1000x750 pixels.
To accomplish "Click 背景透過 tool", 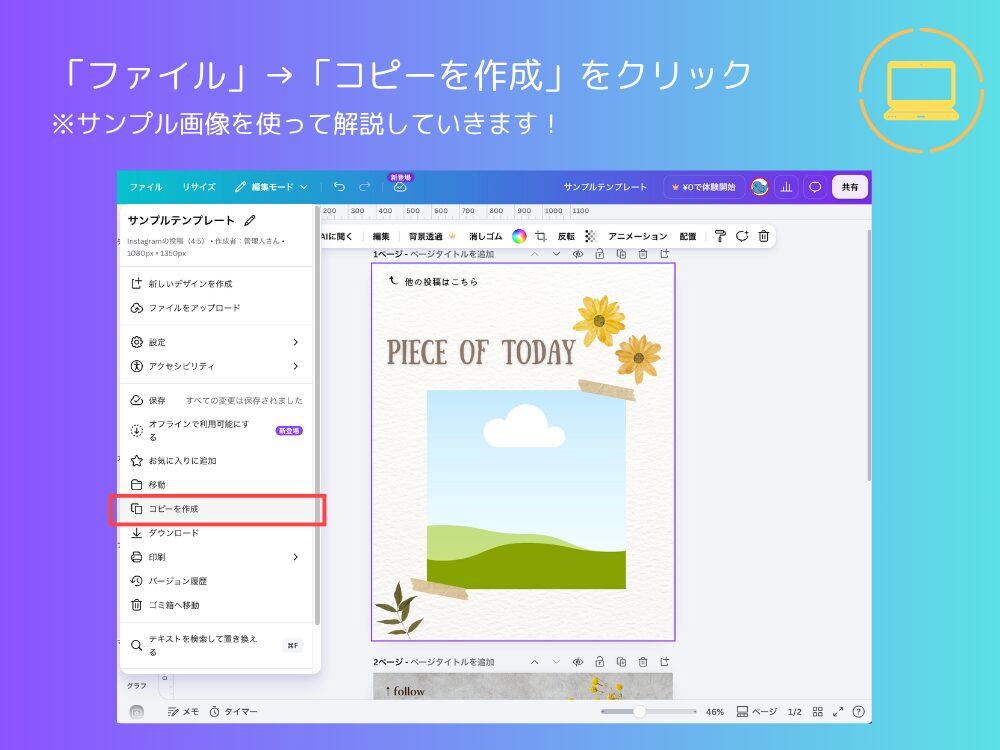I will pos(432,237).
